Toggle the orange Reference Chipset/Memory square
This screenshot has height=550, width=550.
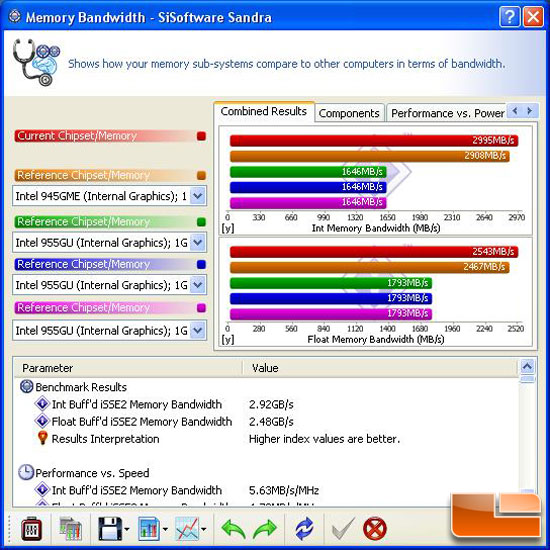click(201, 175)
